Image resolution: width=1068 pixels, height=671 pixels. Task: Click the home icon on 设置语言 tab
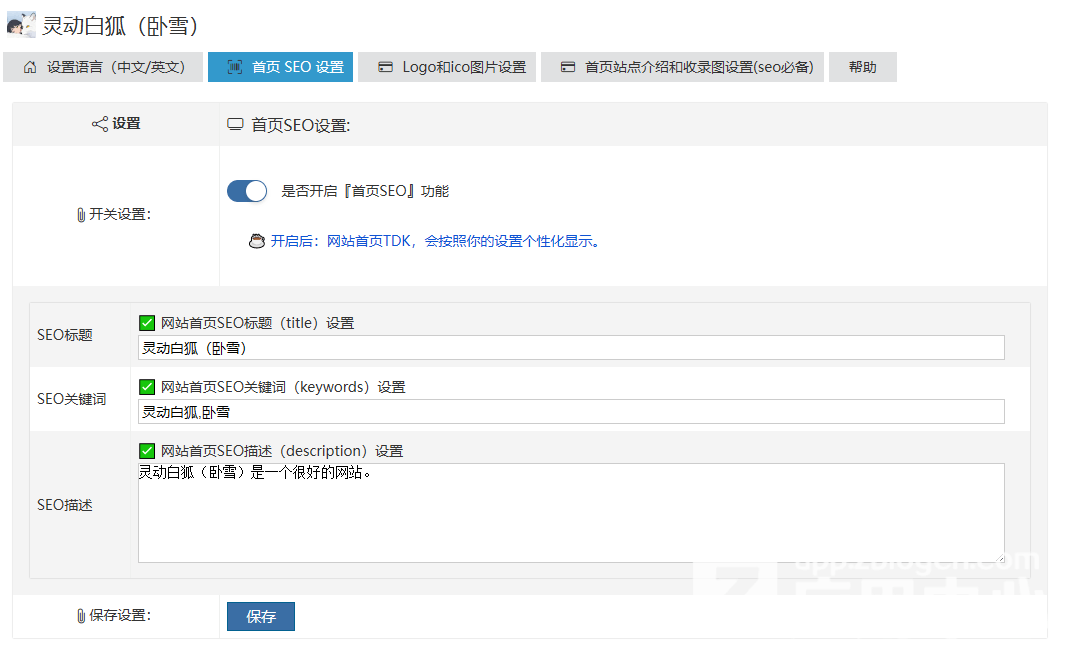click(30, 67)
